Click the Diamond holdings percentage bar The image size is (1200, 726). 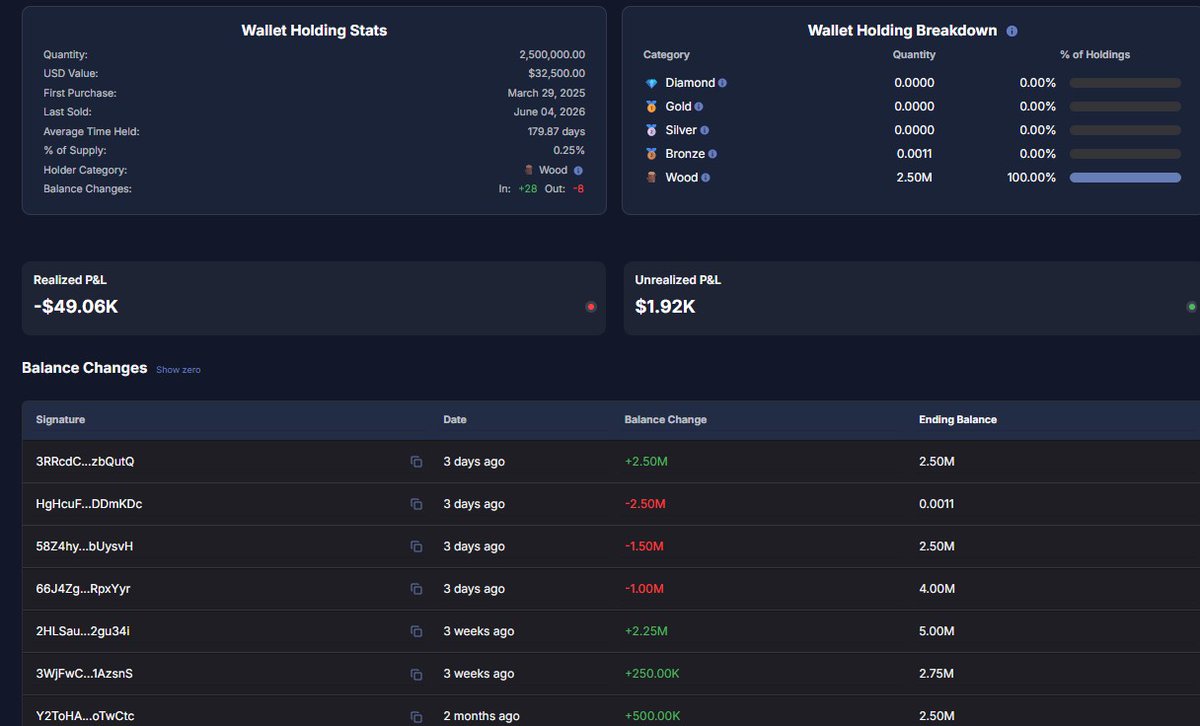point(1125,83)
